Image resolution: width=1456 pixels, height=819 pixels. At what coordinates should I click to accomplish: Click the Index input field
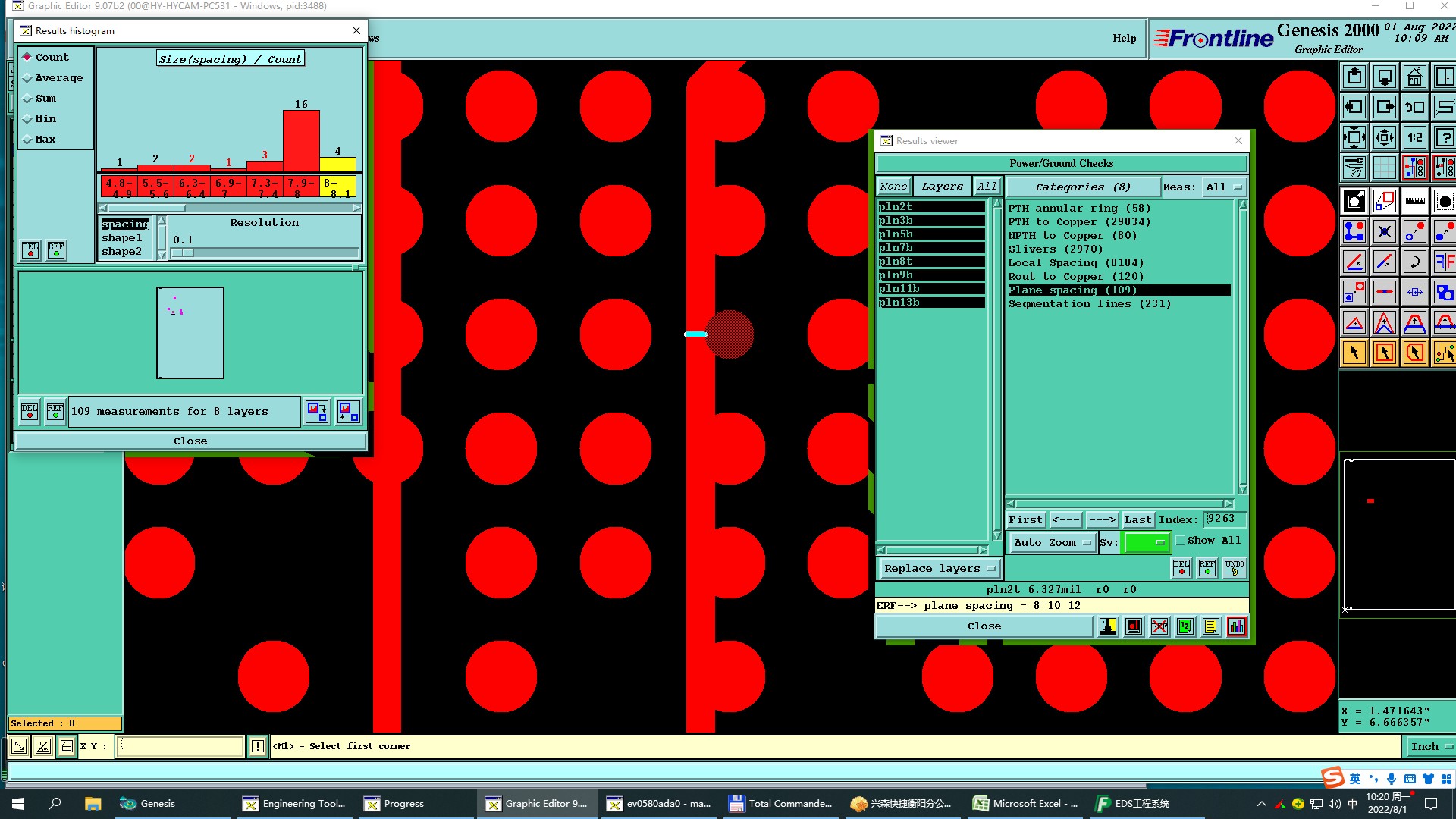click(x=1222, y=519)
